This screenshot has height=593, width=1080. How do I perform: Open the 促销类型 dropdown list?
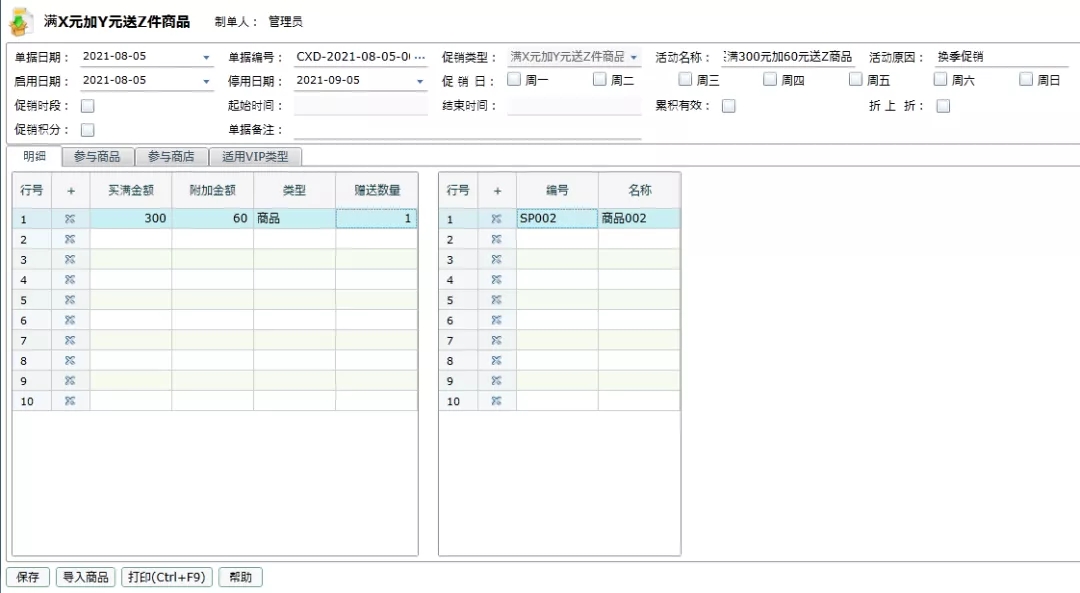coord(634,57)
